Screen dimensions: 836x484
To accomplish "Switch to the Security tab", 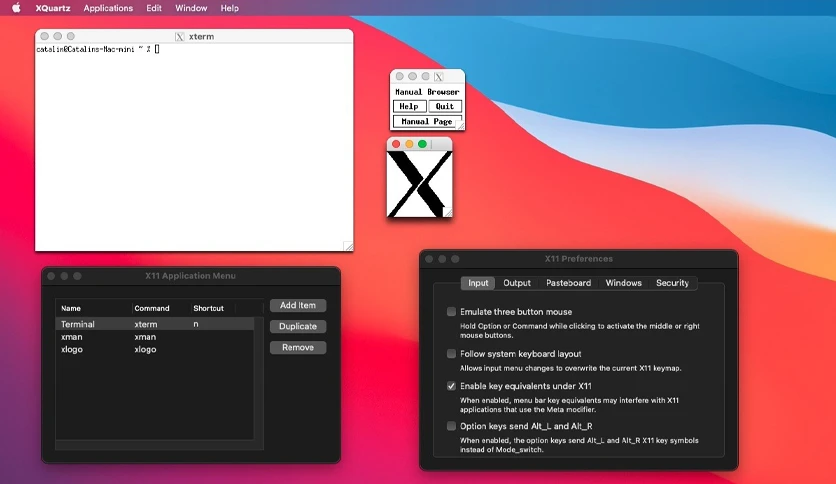I will [672, 283].
